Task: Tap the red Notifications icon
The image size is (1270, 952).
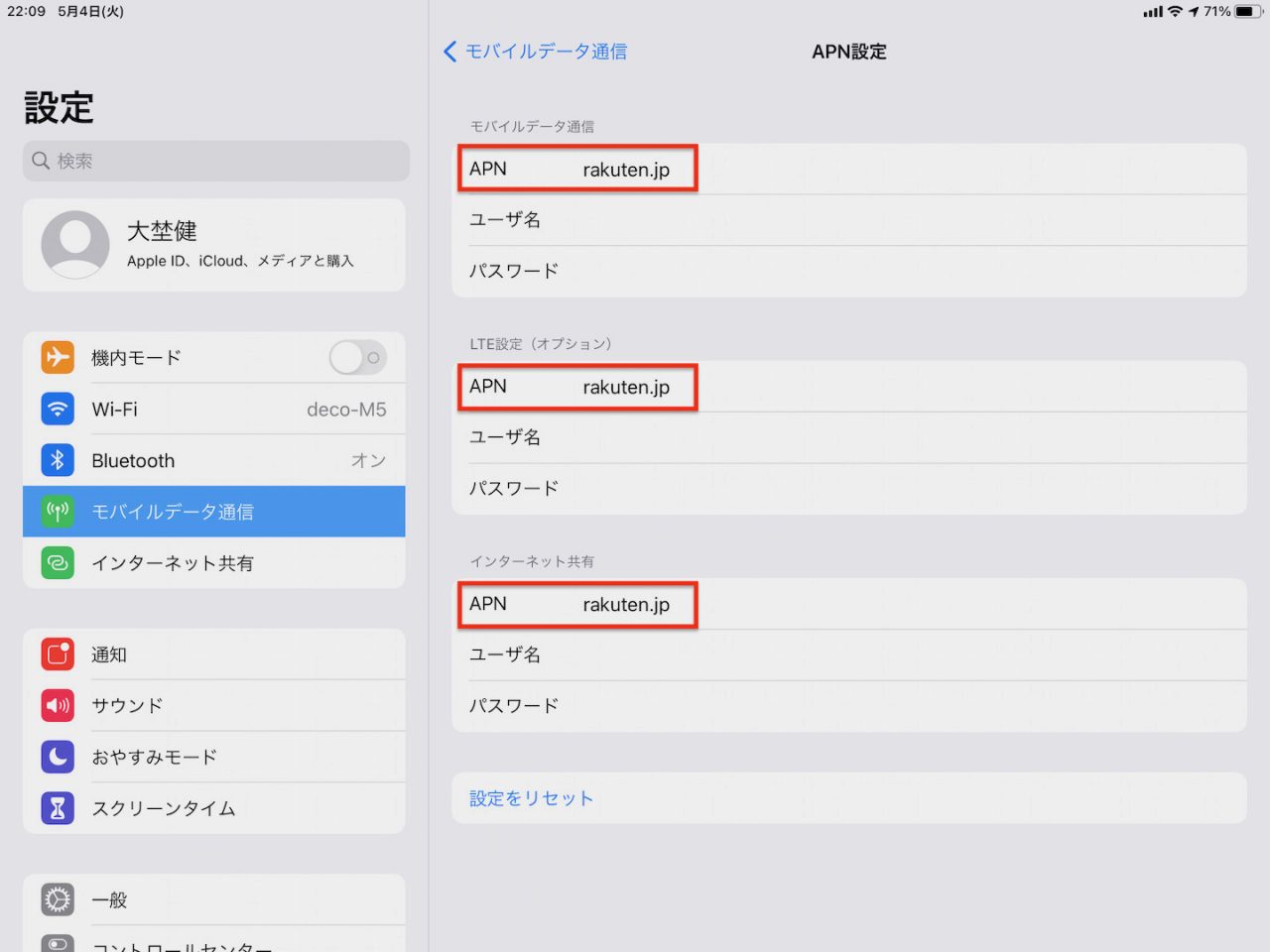Action: pos(58,654)
